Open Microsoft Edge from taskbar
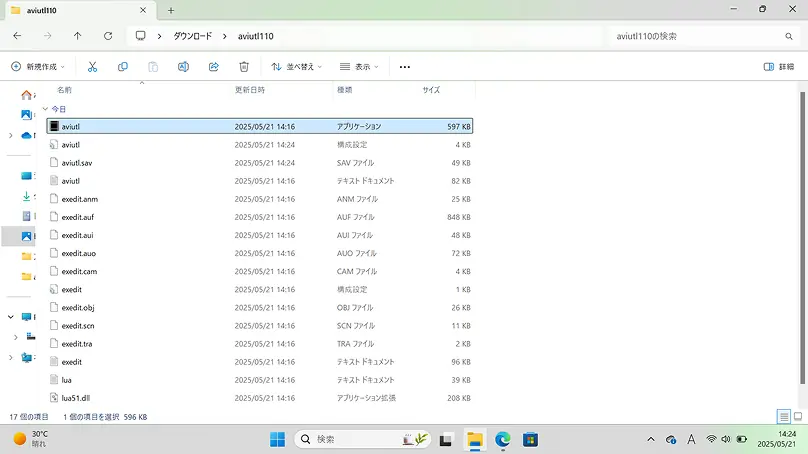The height and width of the screenshot is (454, 808). 502,440
